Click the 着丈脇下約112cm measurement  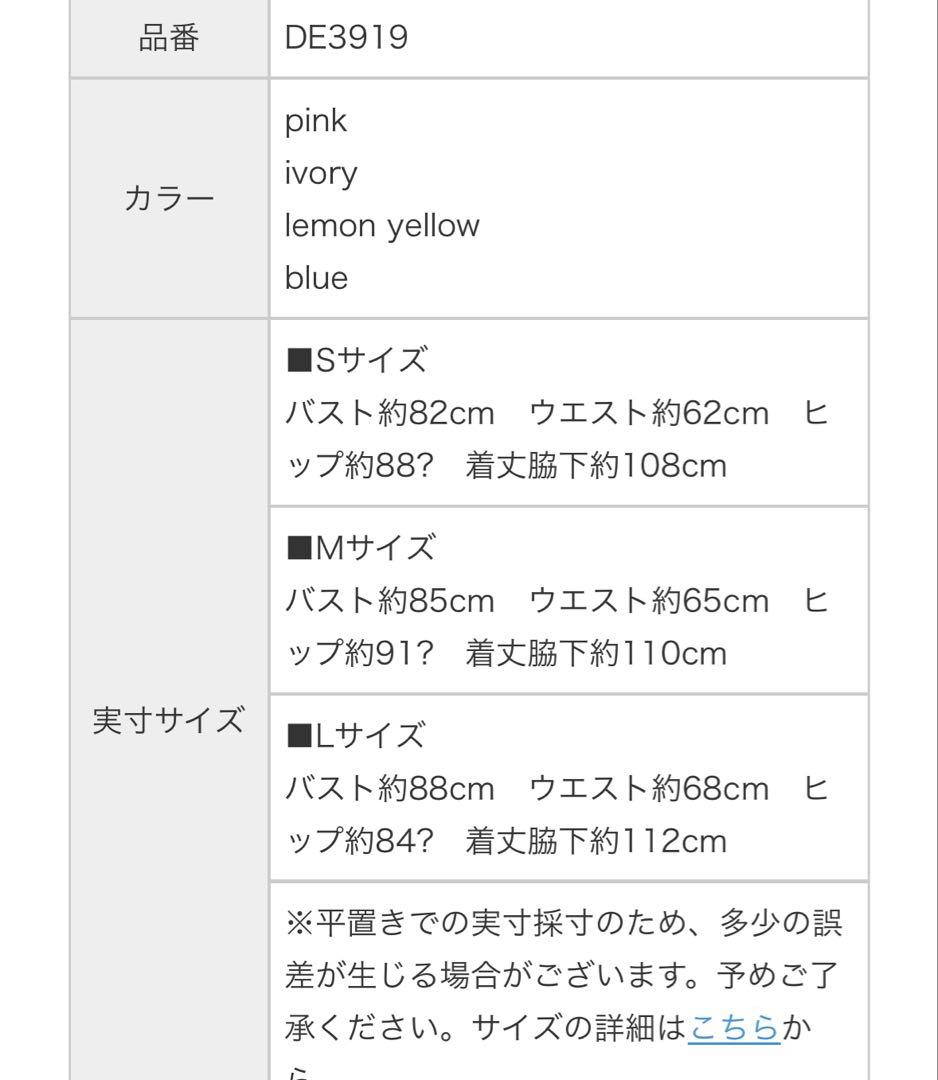[596, 841]
